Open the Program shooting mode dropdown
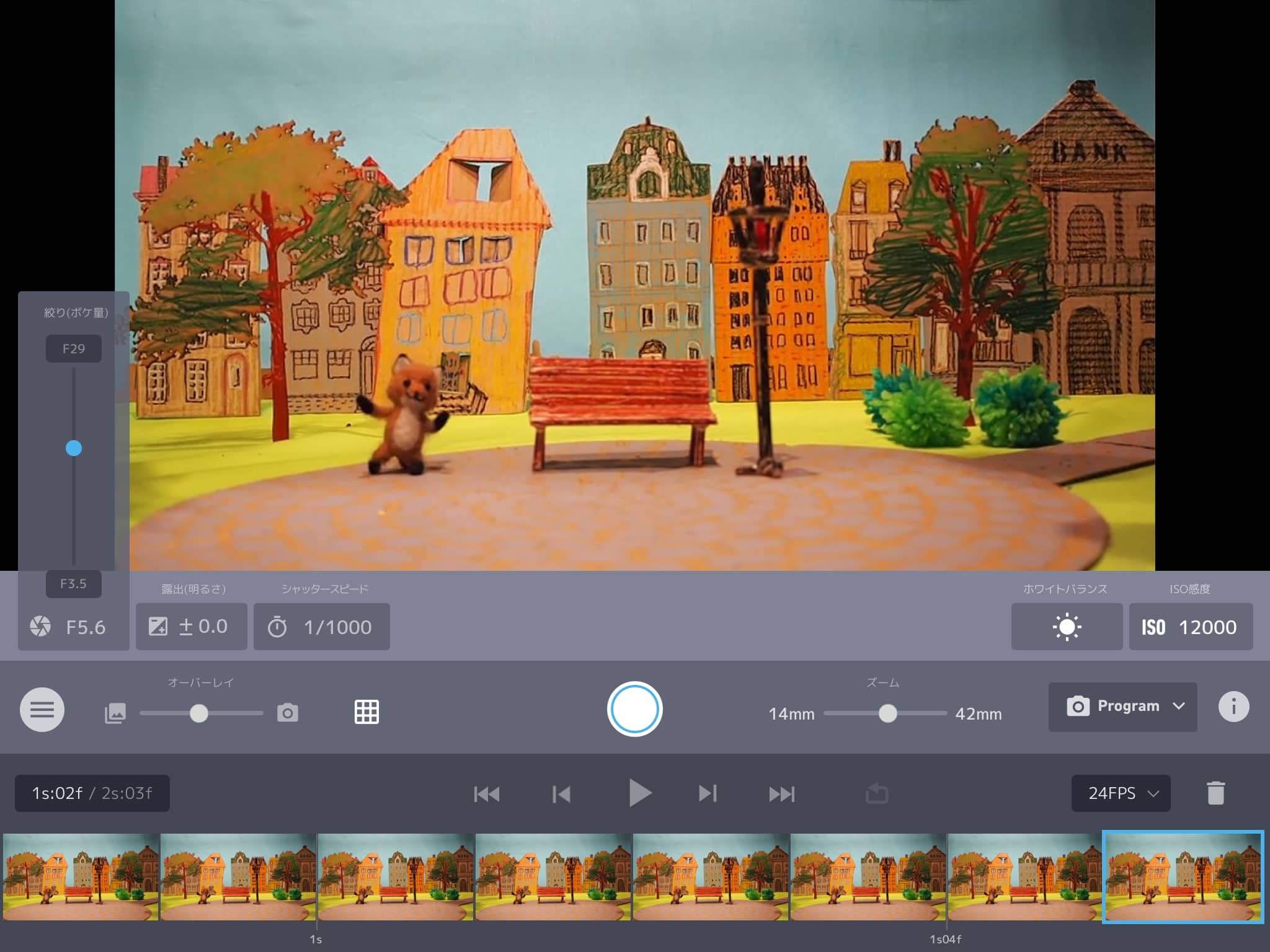Viewport: 1270px width, 952px height. coord(1122,707)
